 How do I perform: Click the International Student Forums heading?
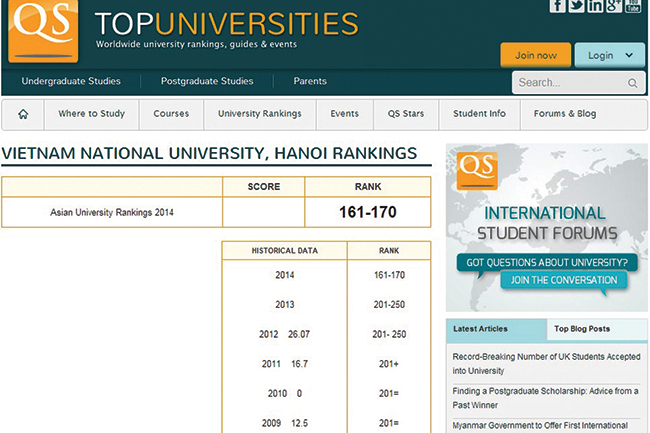[547, 223]
